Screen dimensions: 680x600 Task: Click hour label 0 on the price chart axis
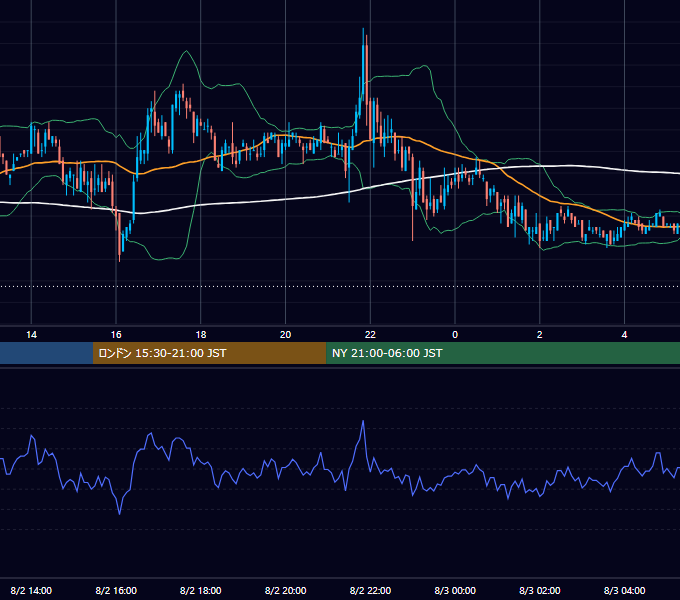point(455,335)
